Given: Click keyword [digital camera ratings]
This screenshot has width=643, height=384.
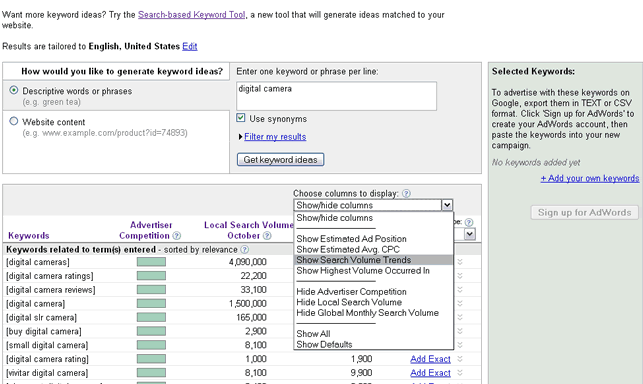Looking at the screenshot, I should (50, 276).
